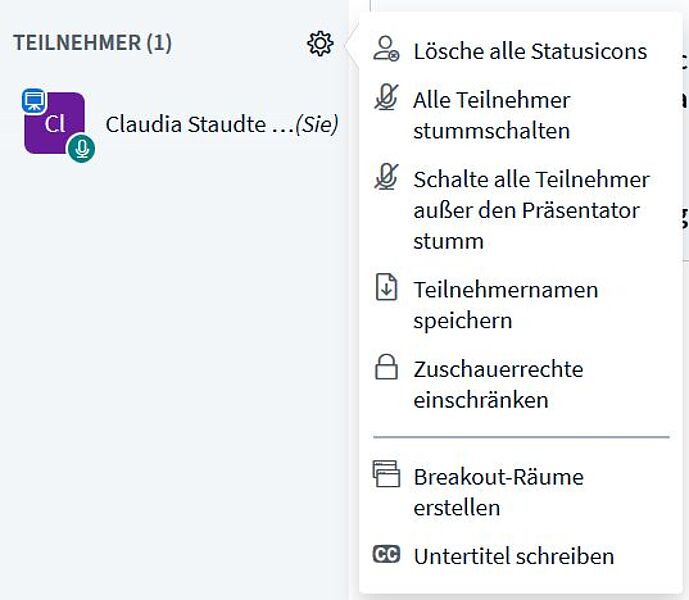Click the green microphone badge on avatar
Screen dimensions: 689x600
(81, 149)
